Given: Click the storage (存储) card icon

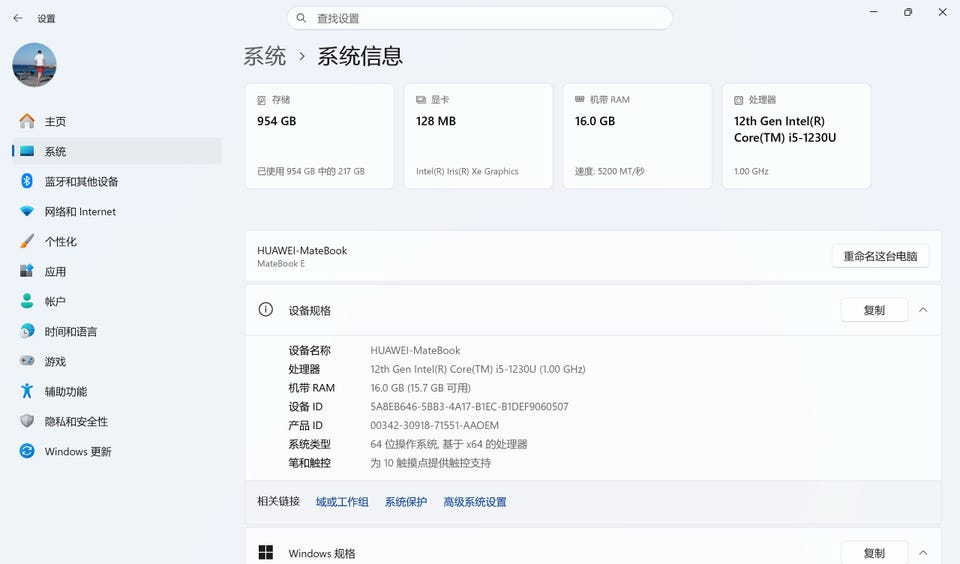Looking at the screenshot, I should tap(261, 100).
